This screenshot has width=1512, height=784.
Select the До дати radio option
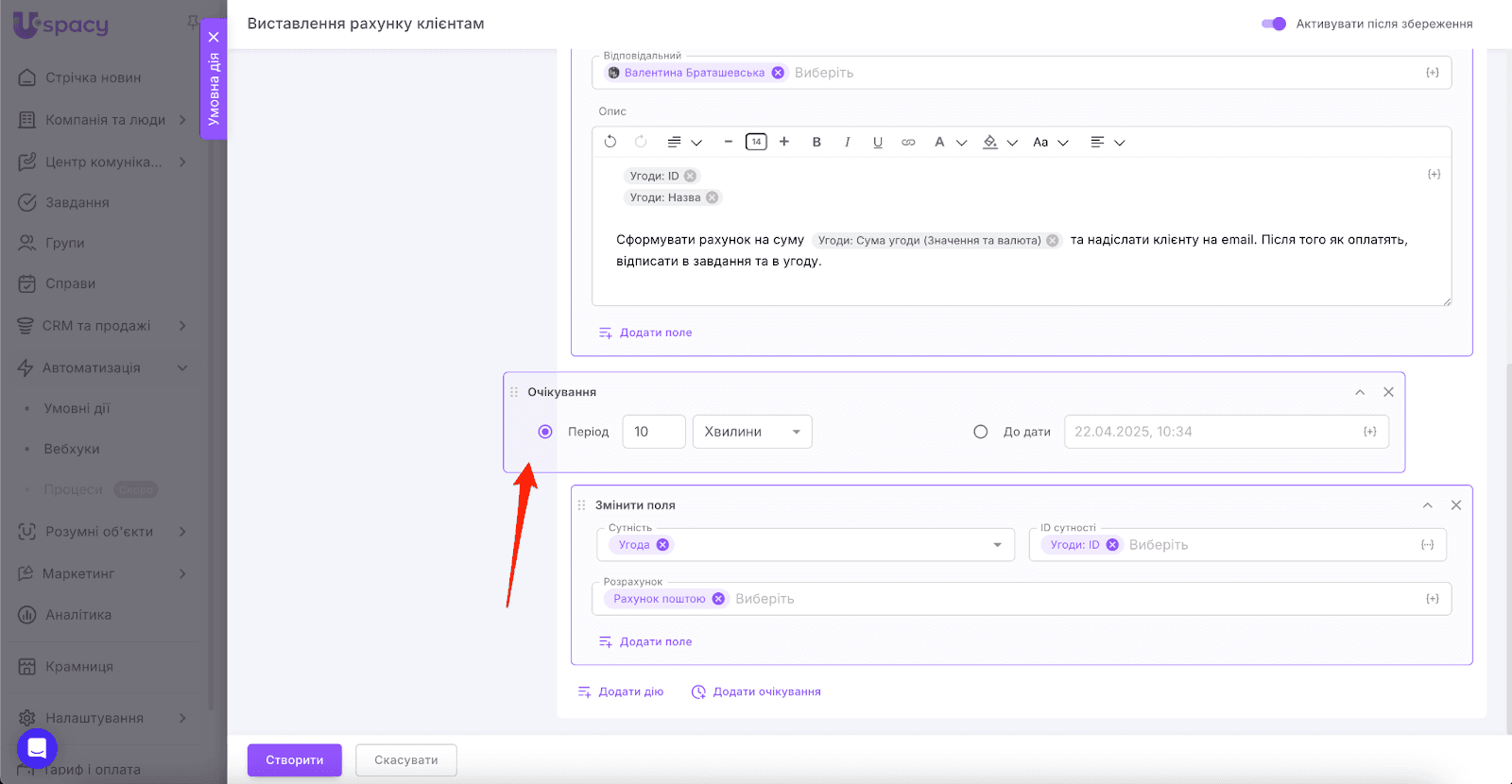981,432
